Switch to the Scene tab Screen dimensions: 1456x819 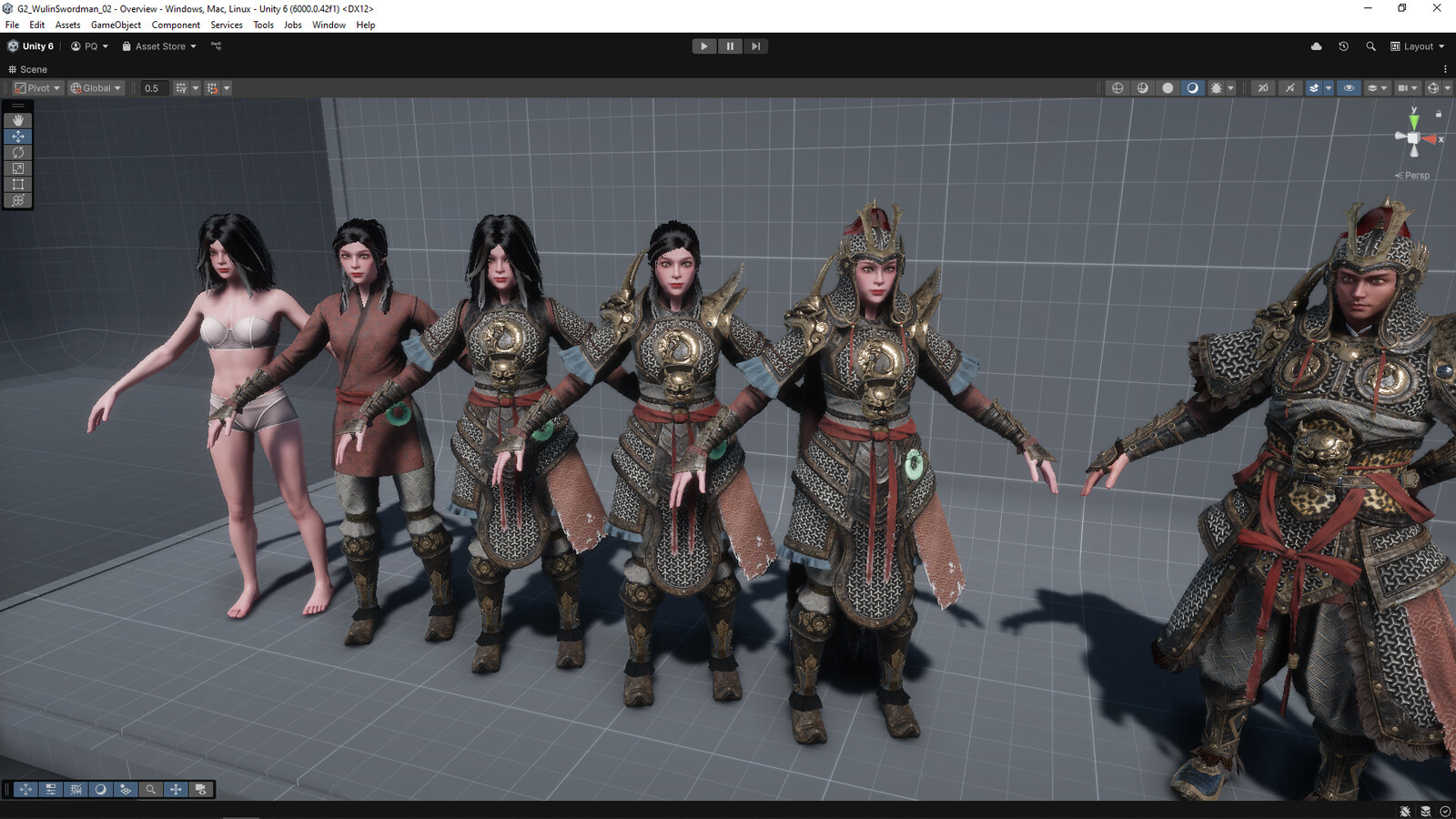28,69
